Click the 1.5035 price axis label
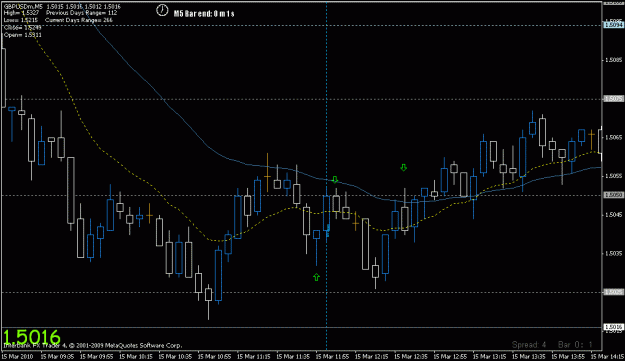 [613, 253]
